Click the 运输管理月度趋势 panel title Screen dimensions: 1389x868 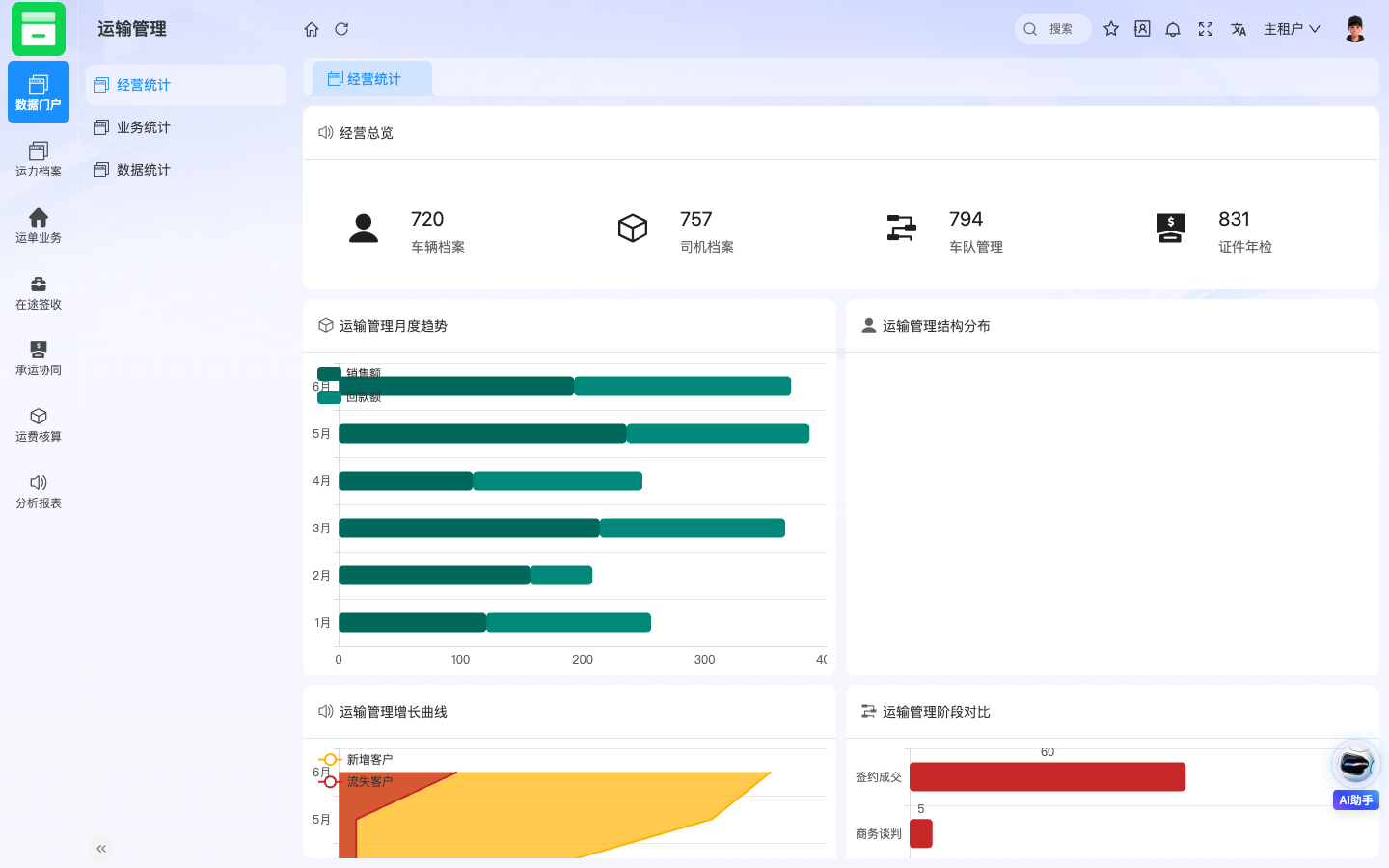[394, 326]
